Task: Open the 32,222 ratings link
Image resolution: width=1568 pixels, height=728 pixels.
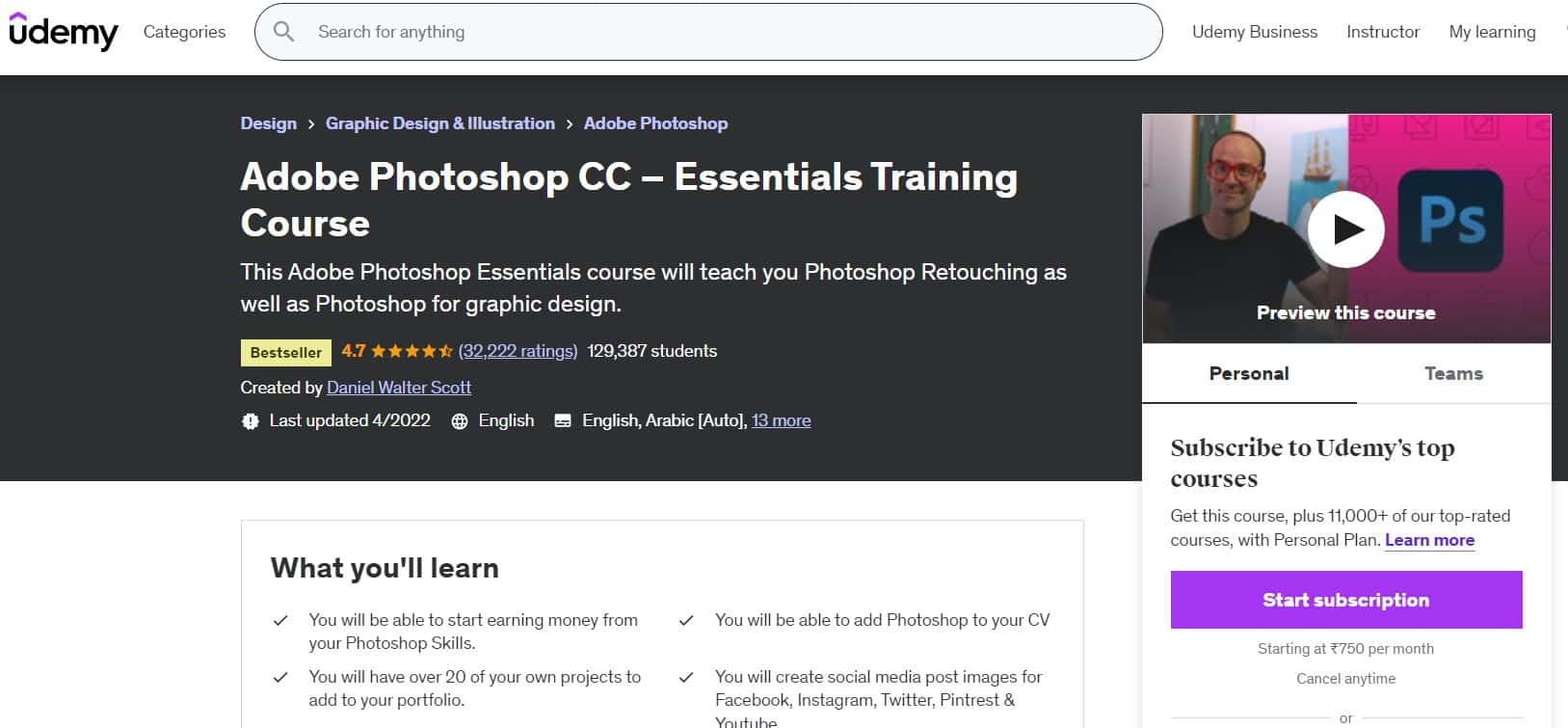Action: point(518,351)
